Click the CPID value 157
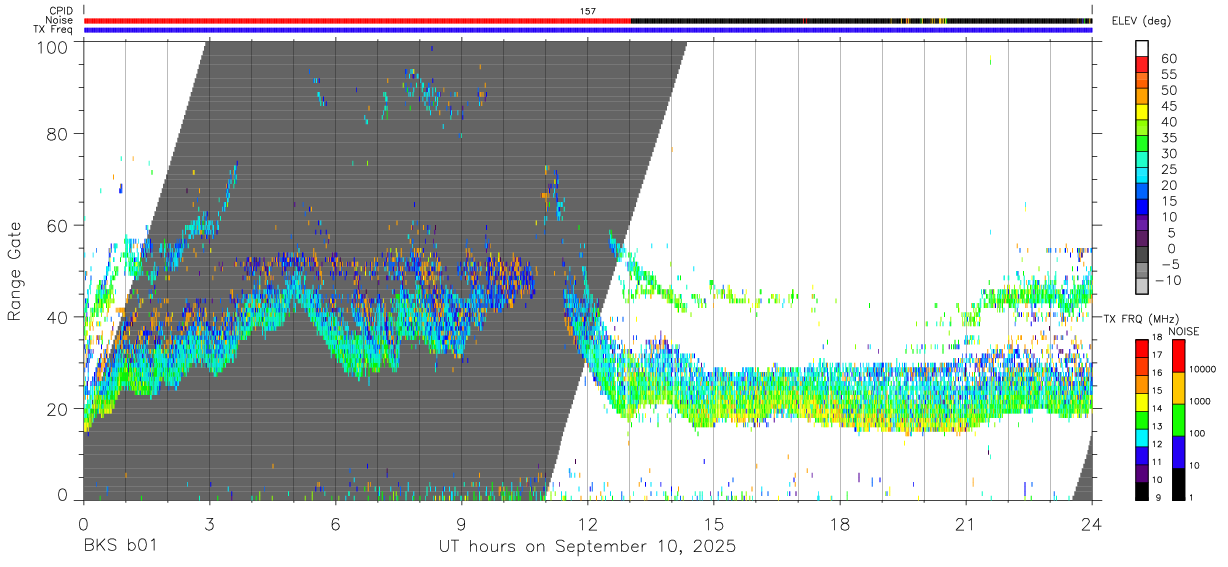Image resolution: width=1228 pixels, height=567 pixels. pos(587,11)
